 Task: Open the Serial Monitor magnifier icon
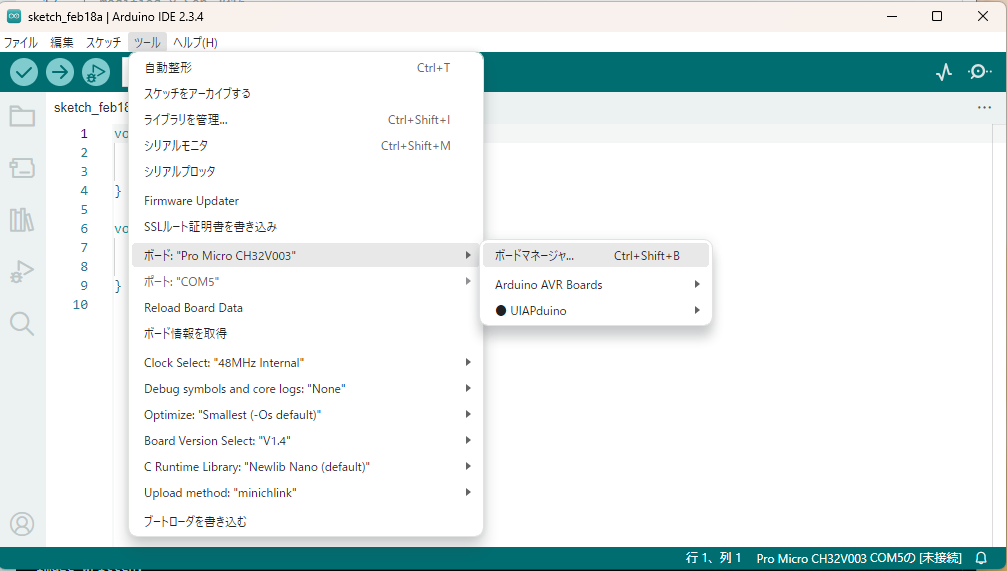(x=980, y=72)
